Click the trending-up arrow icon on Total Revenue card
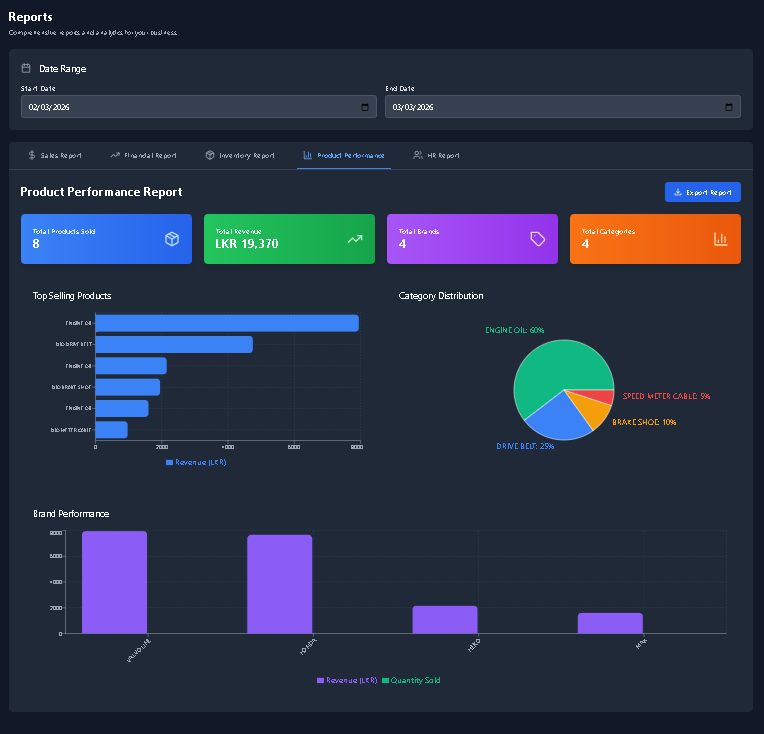This screenshot has width=764, height=734. tap(355, 239)
